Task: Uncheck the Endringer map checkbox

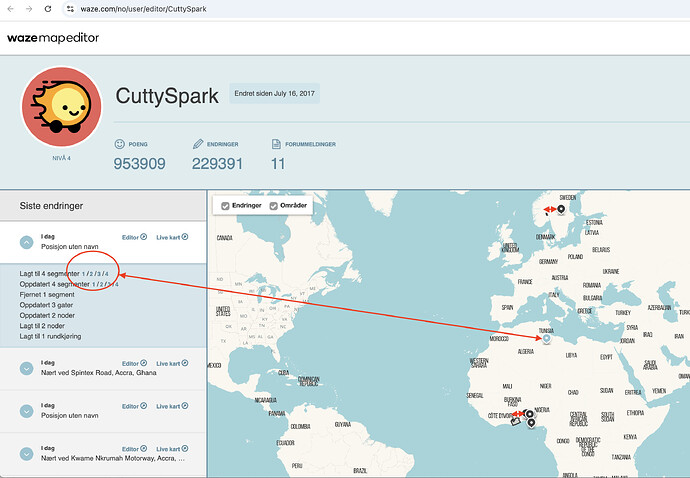Action: [225, 206]
